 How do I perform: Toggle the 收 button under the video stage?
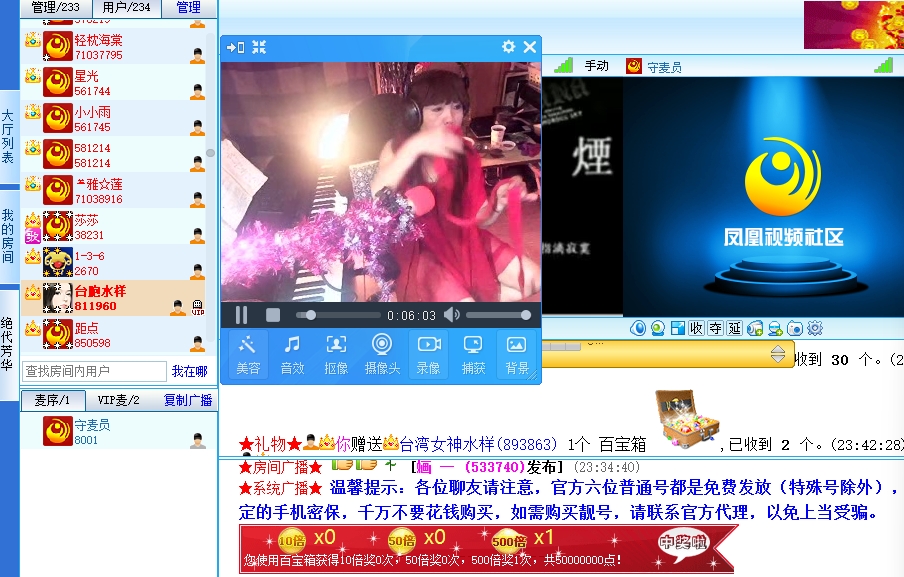click(x=695, y=328)
